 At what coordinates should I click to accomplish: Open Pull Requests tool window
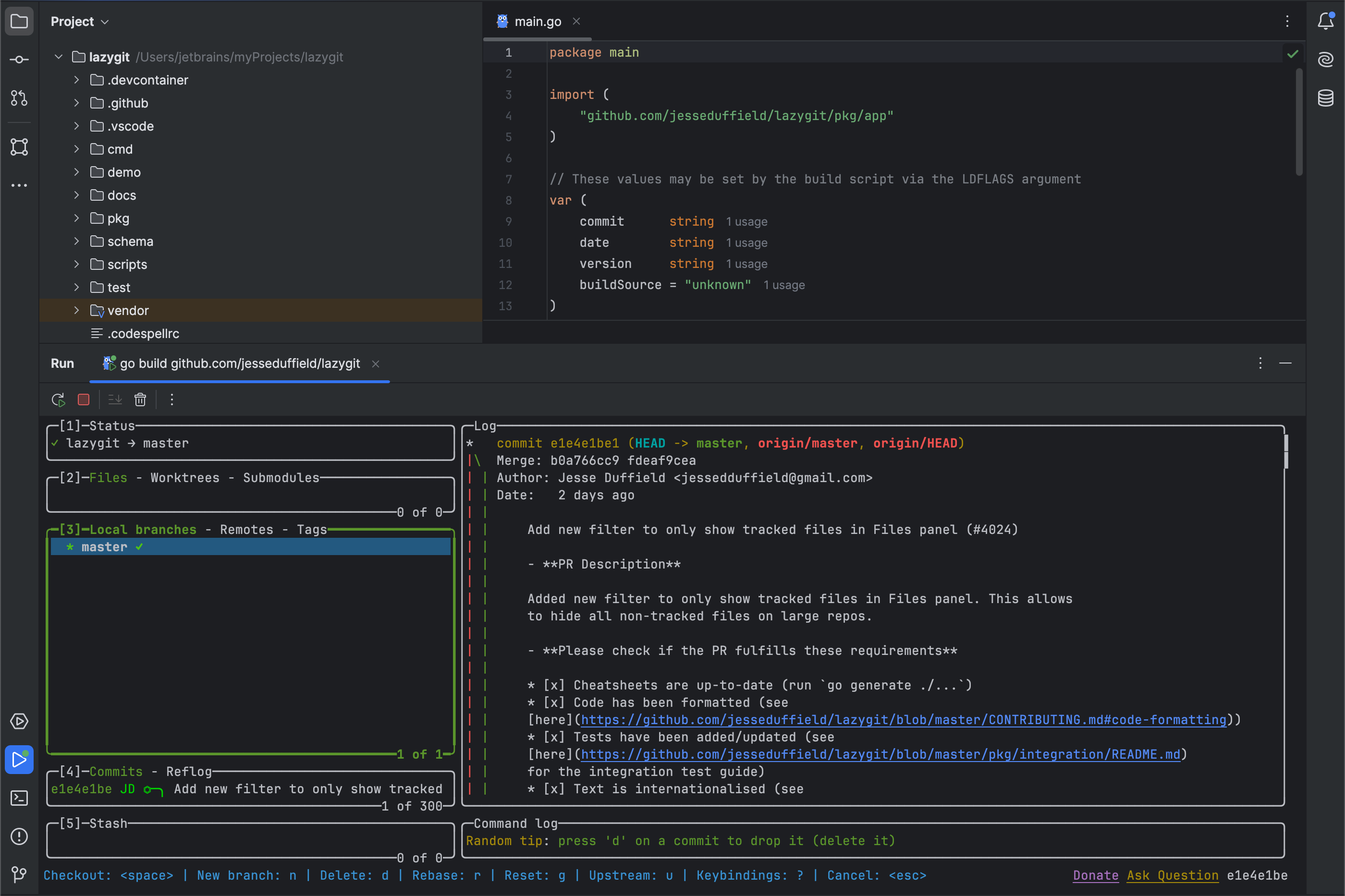coord(19,97)
